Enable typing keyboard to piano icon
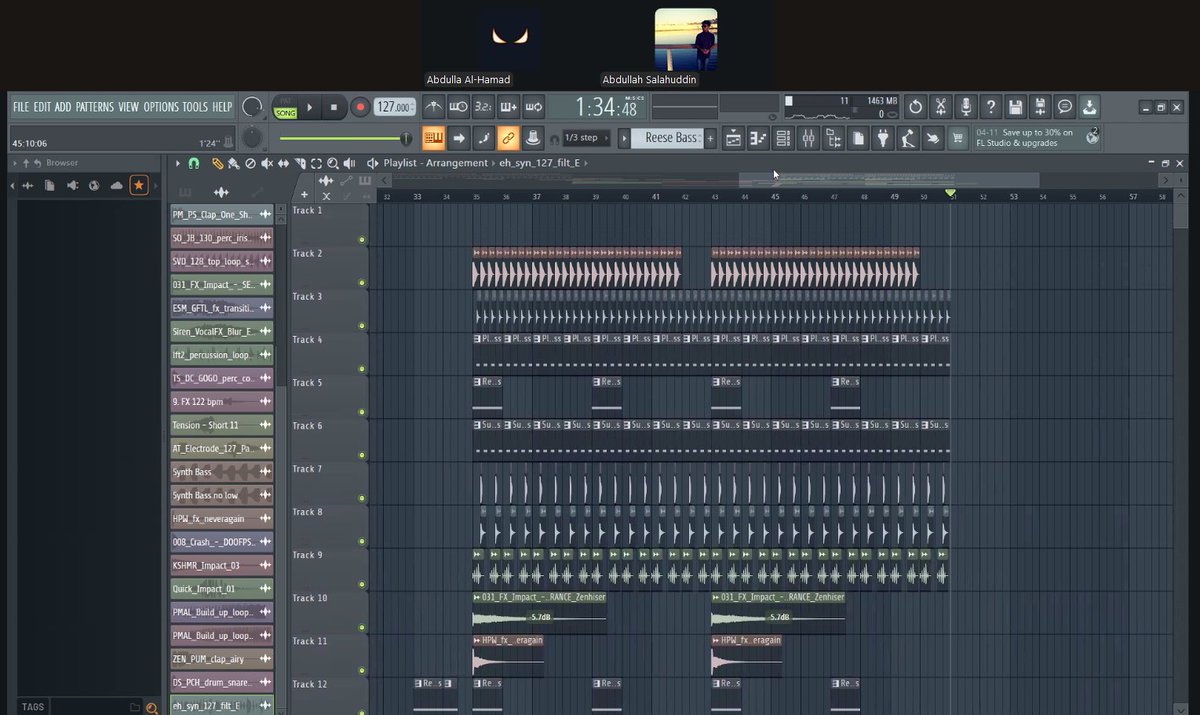 (x=434, y=137)
